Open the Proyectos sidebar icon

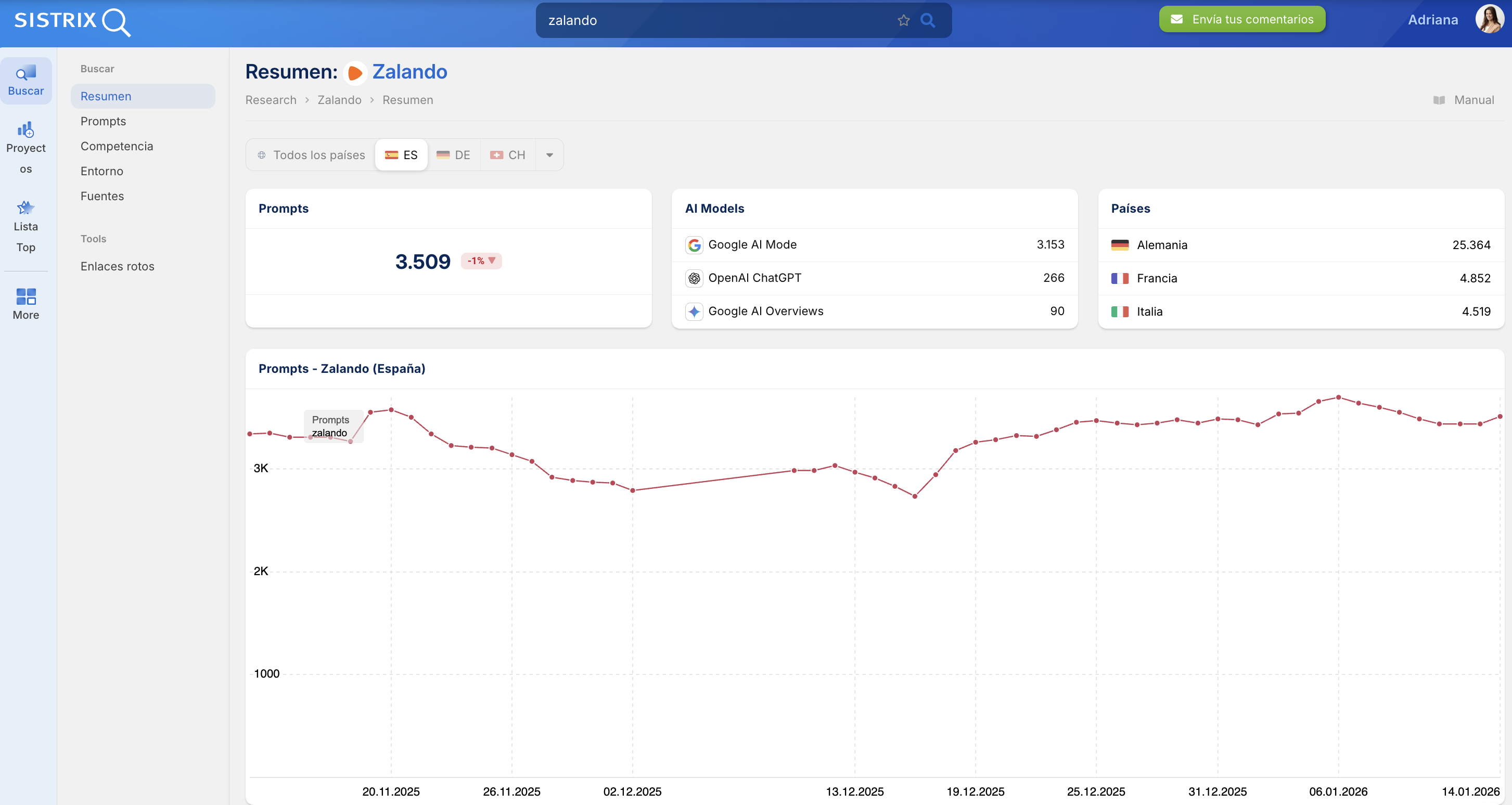(x=26, y=129)
